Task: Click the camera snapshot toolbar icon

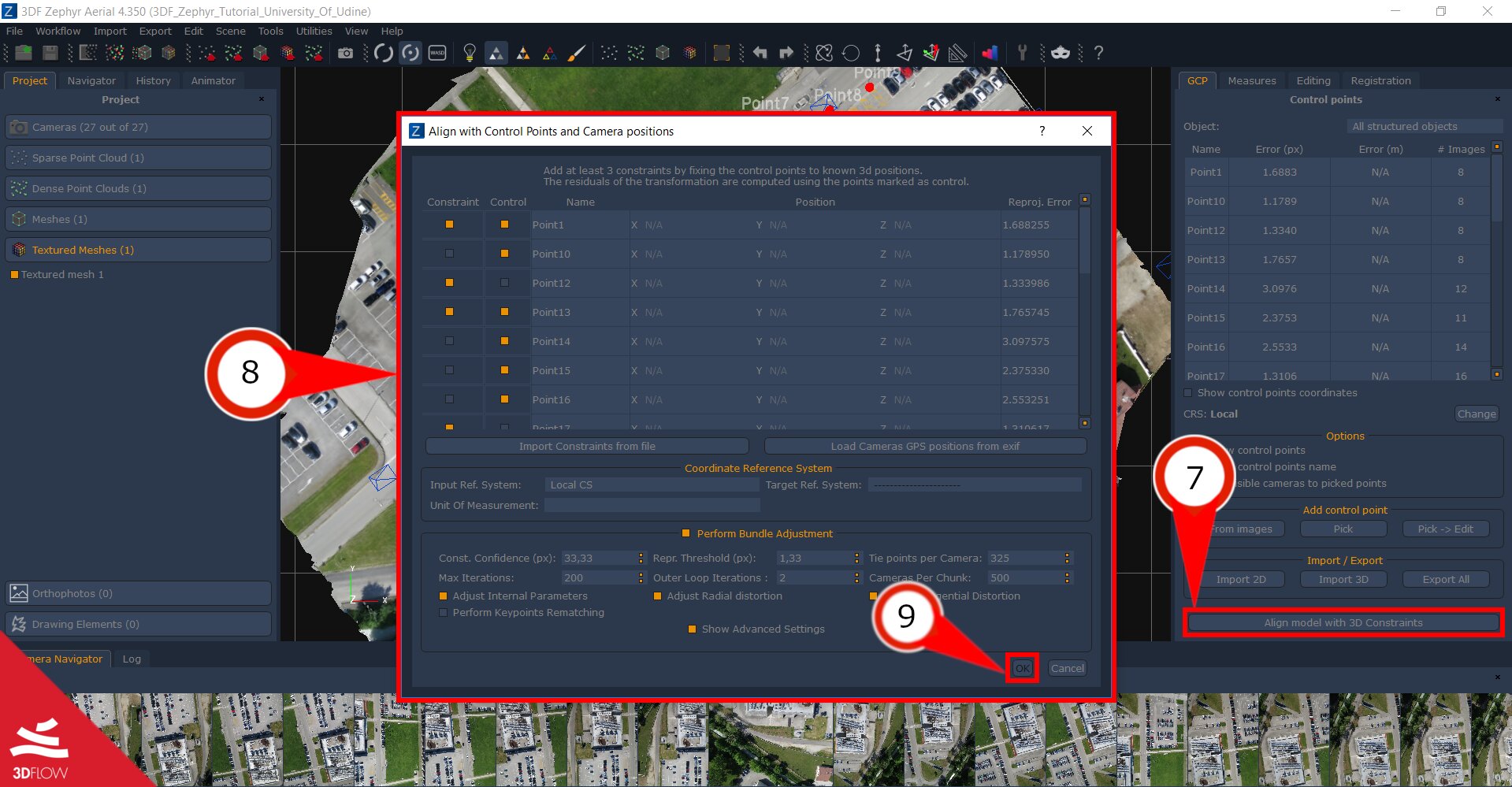Action: pyautogui.click(x=345, y=53)
